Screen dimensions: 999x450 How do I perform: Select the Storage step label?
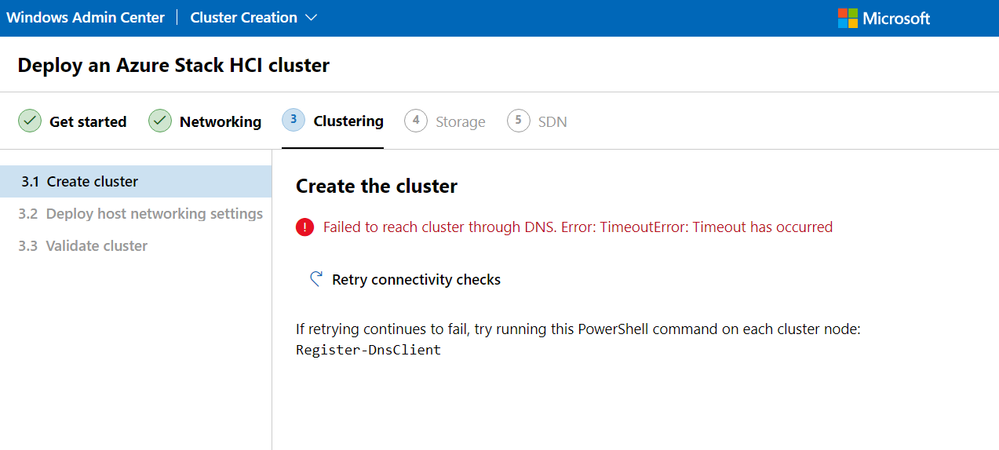461,122
